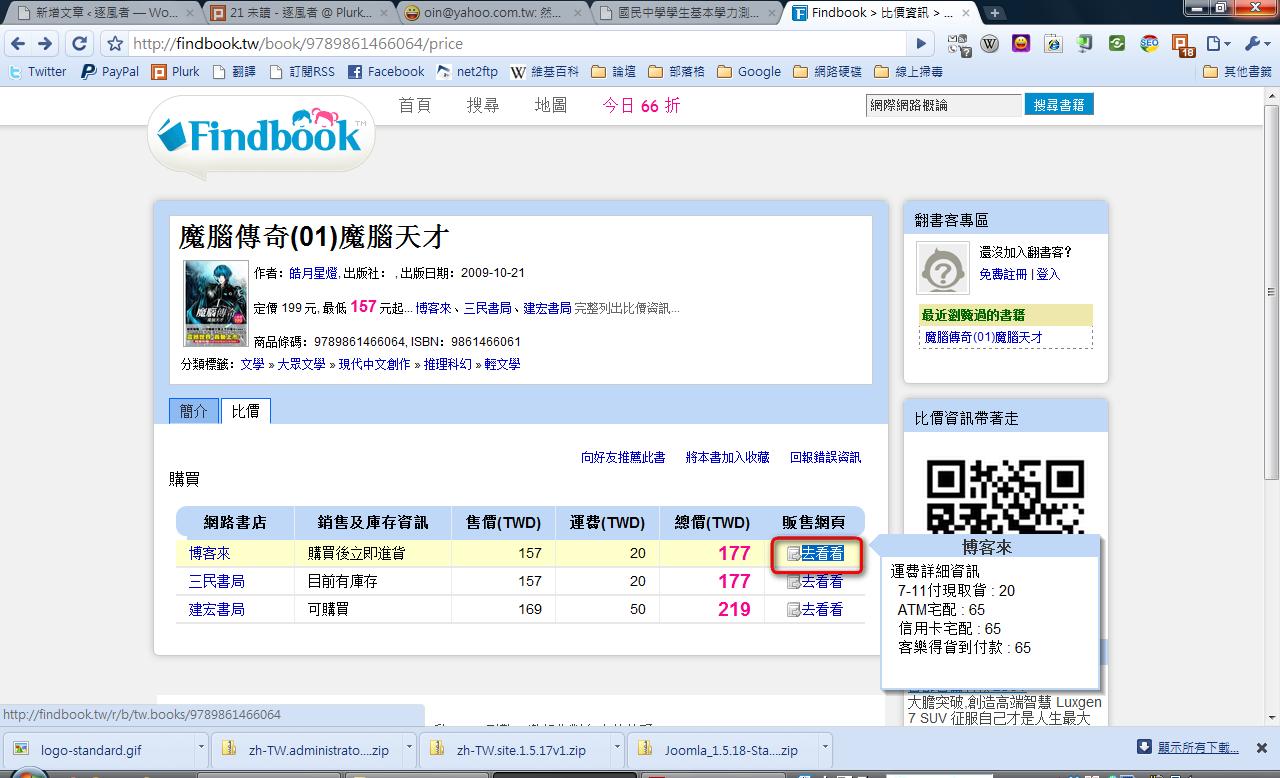Switch to the oin@yahoo.com.tw tab

[494, 13]
